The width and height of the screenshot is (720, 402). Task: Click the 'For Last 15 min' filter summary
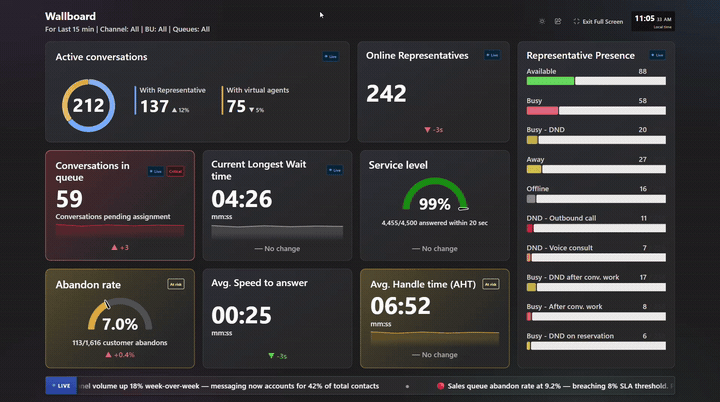[127, 29]
